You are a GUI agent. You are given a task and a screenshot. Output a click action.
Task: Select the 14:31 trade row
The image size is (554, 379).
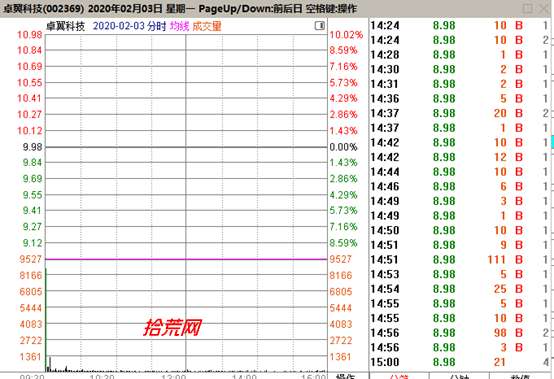pos(460,84)
